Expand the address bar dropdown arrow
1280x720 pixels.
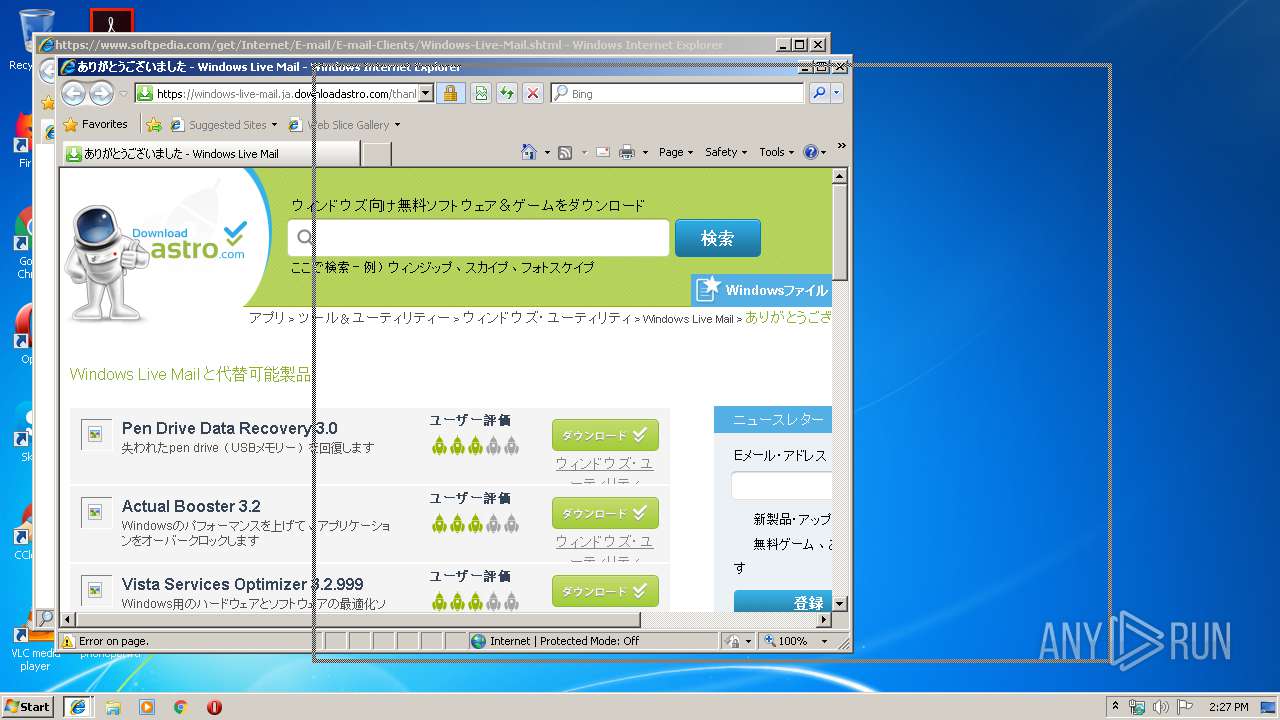click(425, 93)
